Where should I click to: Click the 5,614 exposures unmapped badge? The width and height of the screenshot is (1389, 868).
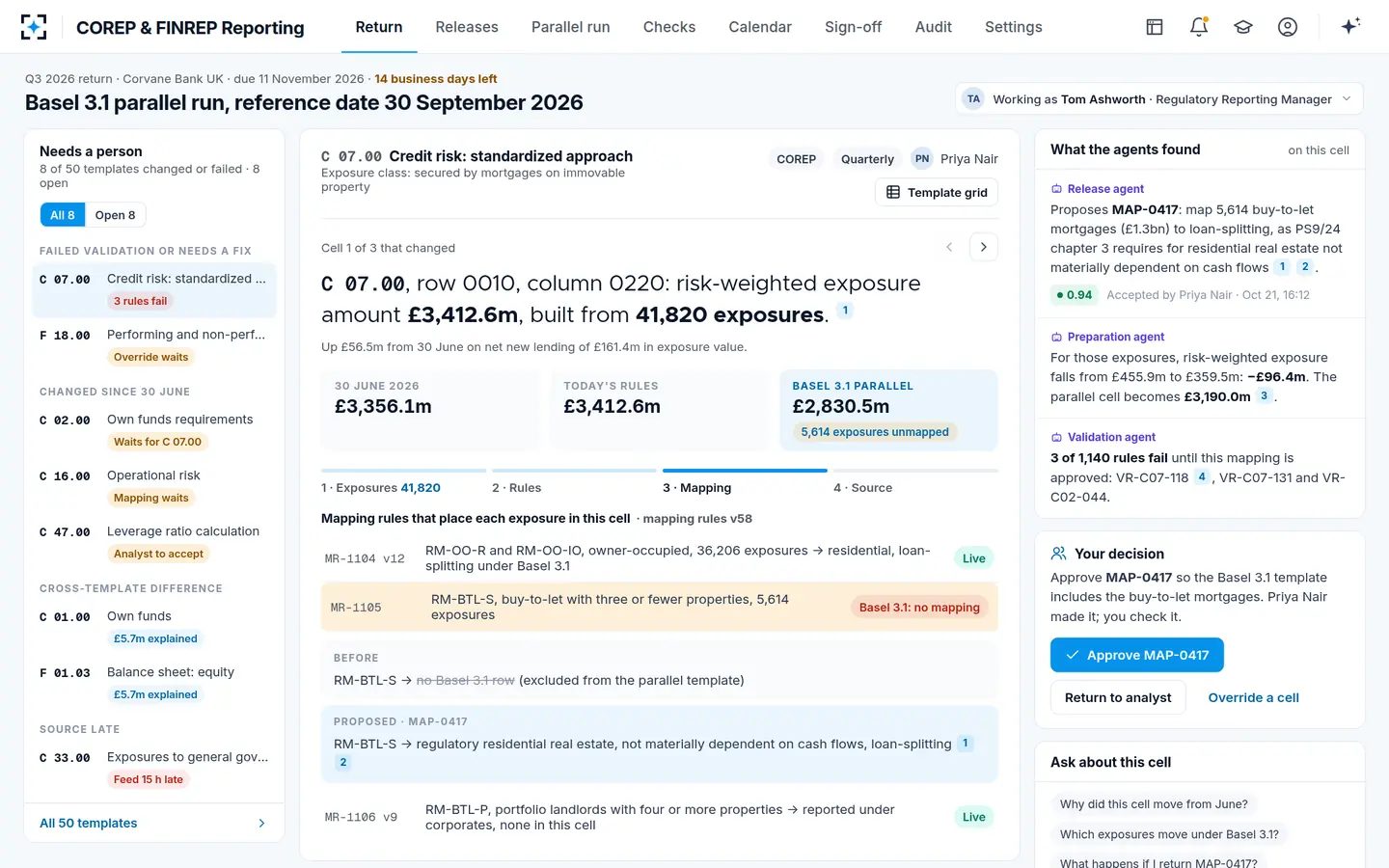tap(875, 432)
